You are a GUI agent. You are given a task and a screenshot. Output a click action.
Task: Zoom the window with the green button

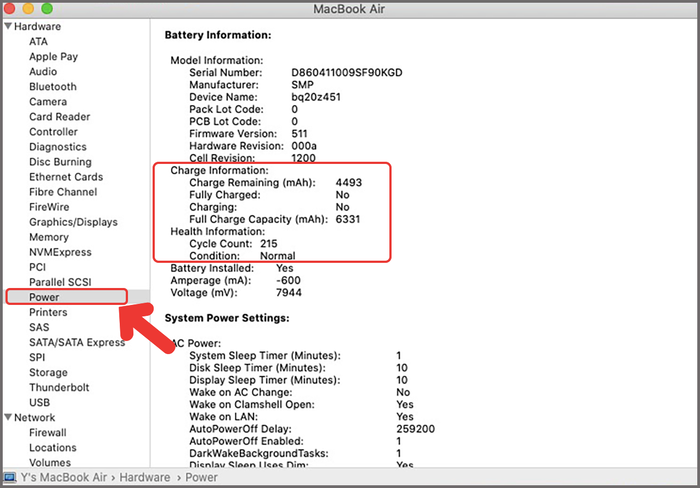(46, 8)
